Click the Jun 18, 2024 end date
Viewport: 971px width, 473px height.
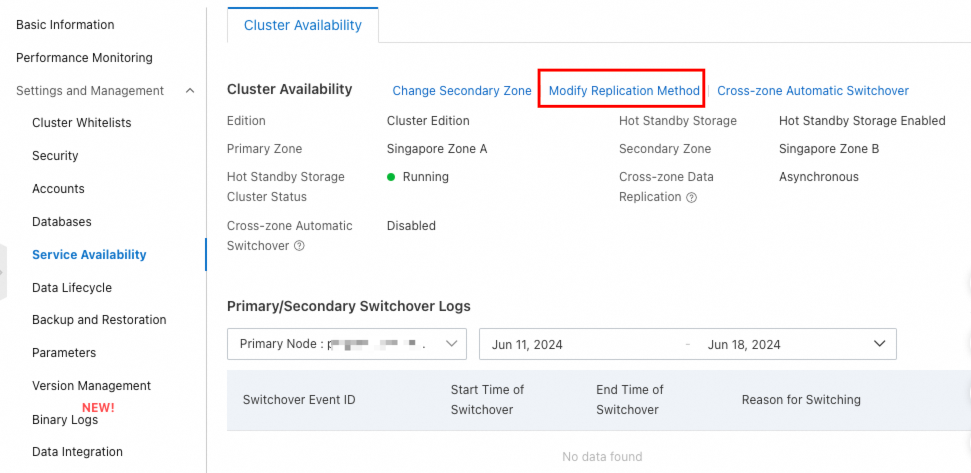click(743, 344)
